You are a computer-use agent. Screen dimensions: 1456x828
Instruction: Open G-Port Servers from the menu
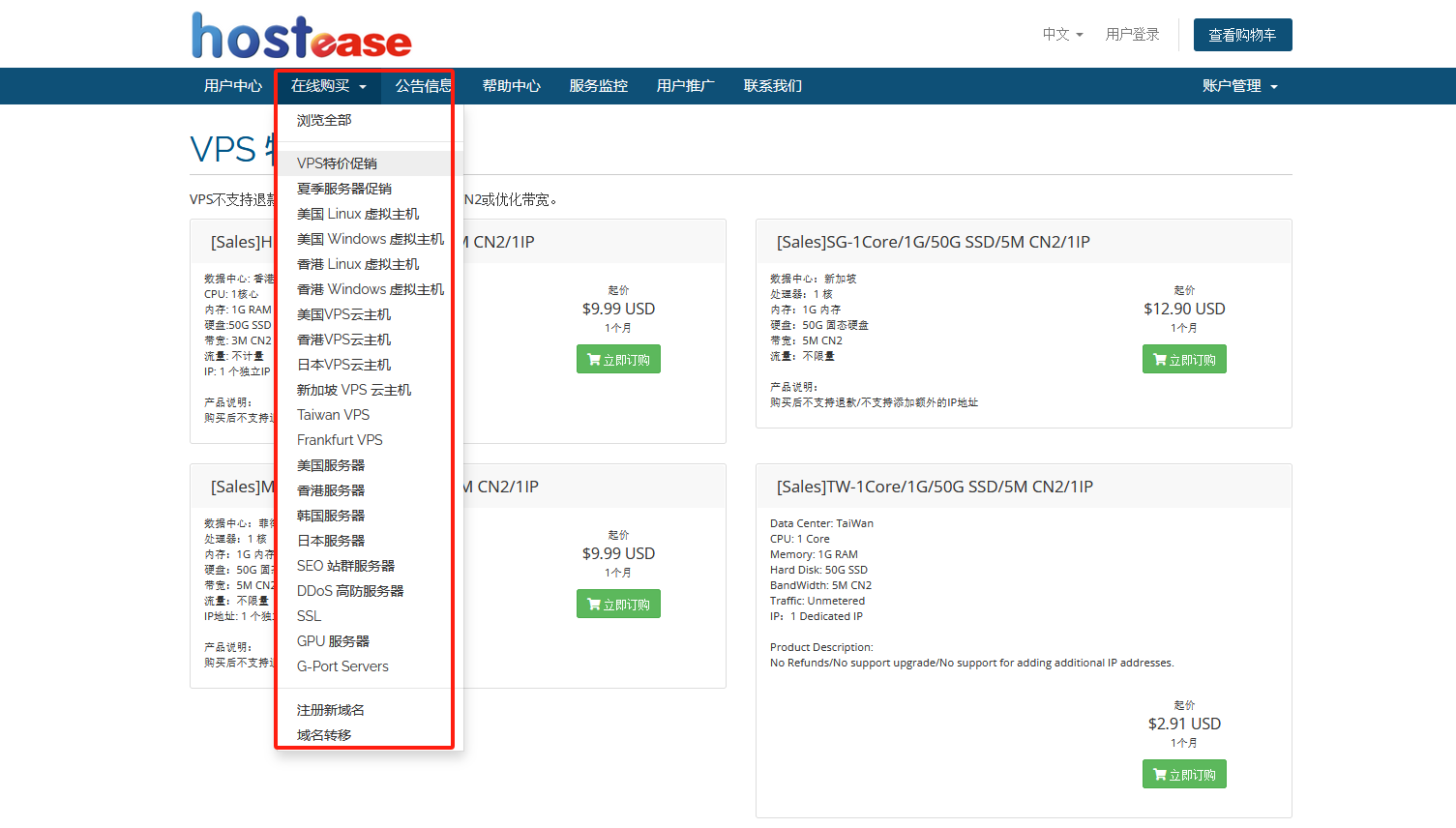tap(370, 666)
